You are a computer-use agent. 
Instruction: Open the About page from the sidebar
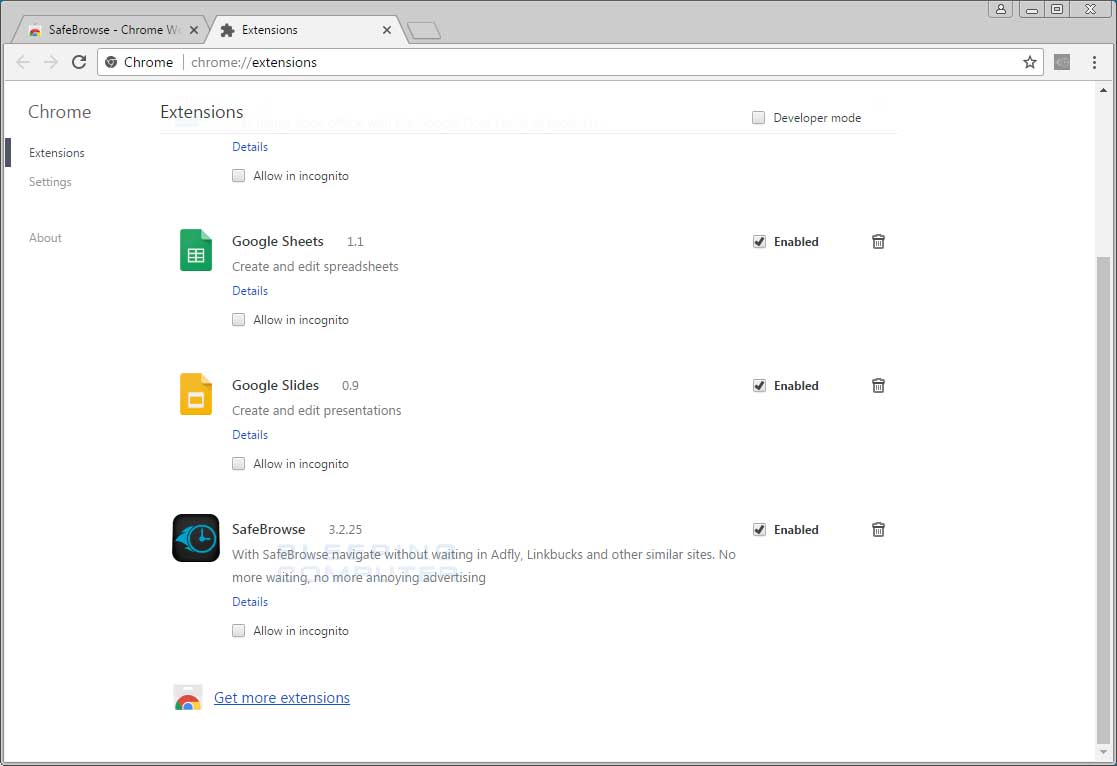(45, 238)
